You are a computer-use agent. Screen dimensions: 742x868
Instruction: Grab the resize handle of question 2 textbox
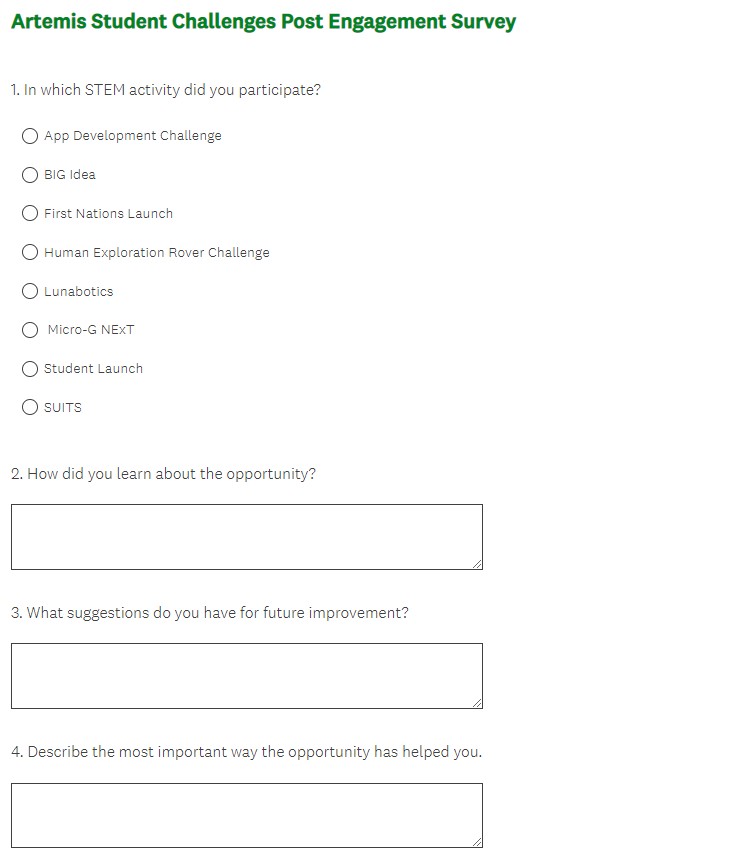click(x=477, y=564)
